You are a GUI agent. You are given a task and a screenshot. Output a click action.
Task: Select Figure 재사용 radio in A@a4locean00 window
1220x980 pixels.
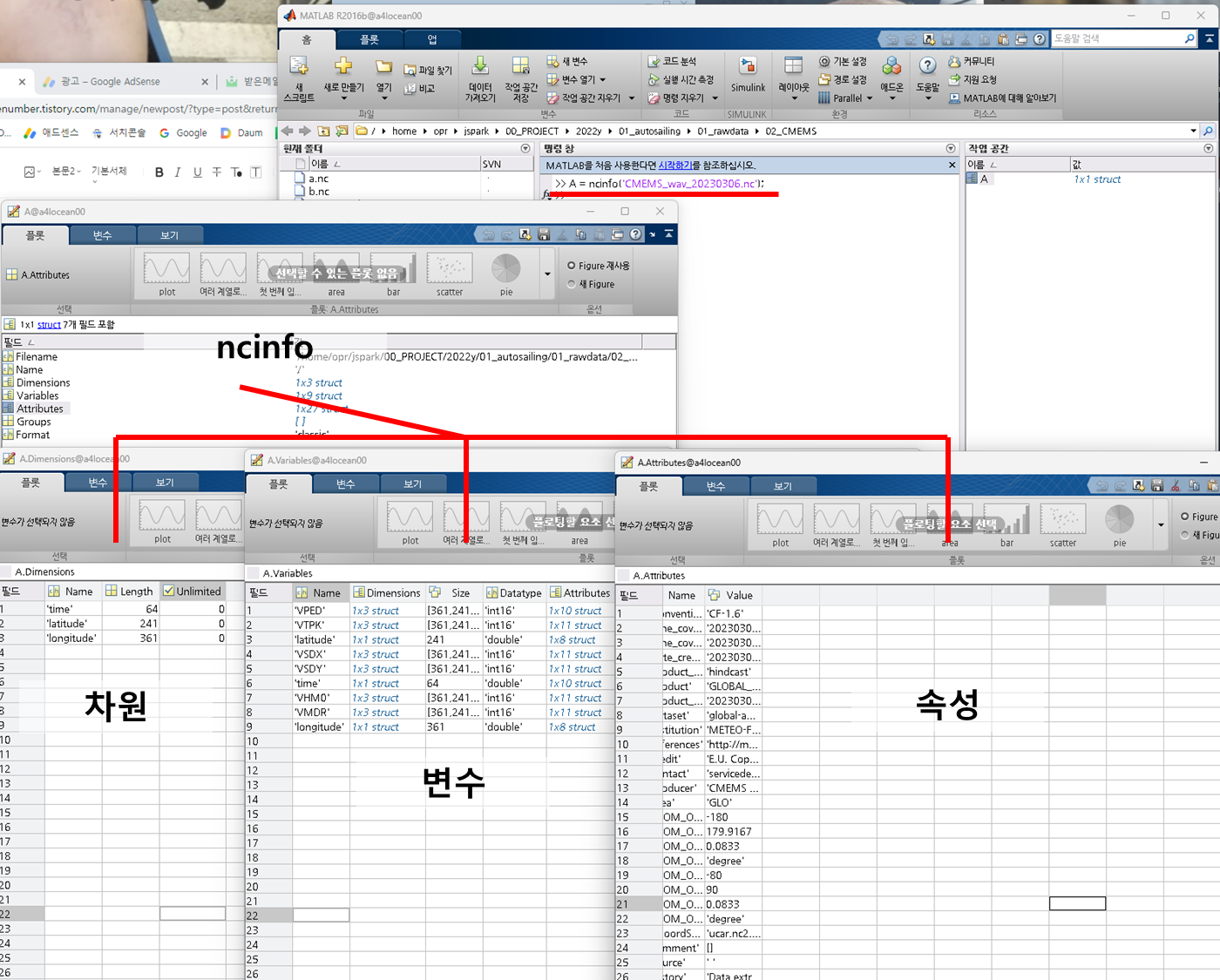[x=572, y=266]
